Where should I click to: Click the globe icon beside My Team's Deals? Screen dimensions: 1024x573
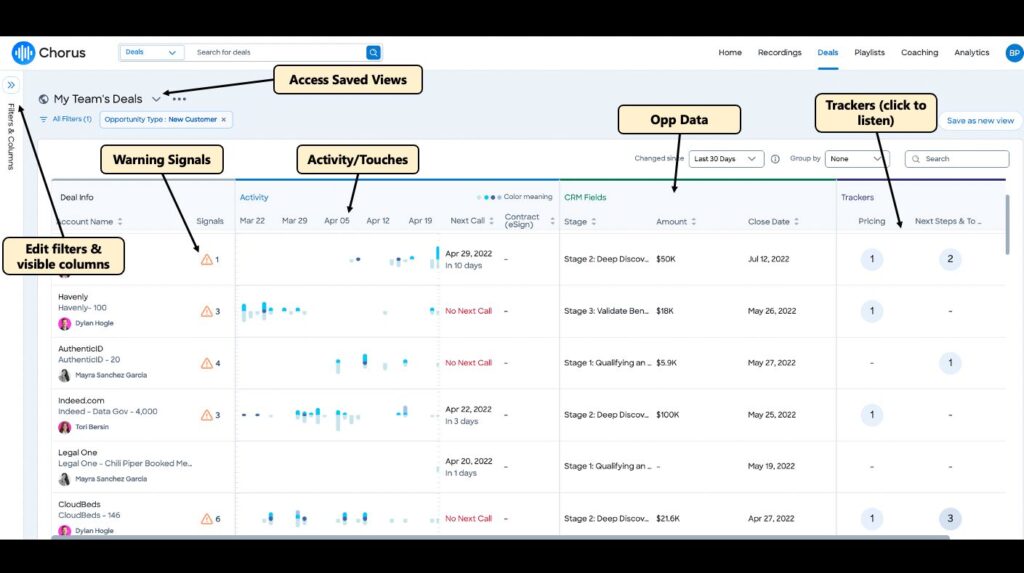[43, 99]
